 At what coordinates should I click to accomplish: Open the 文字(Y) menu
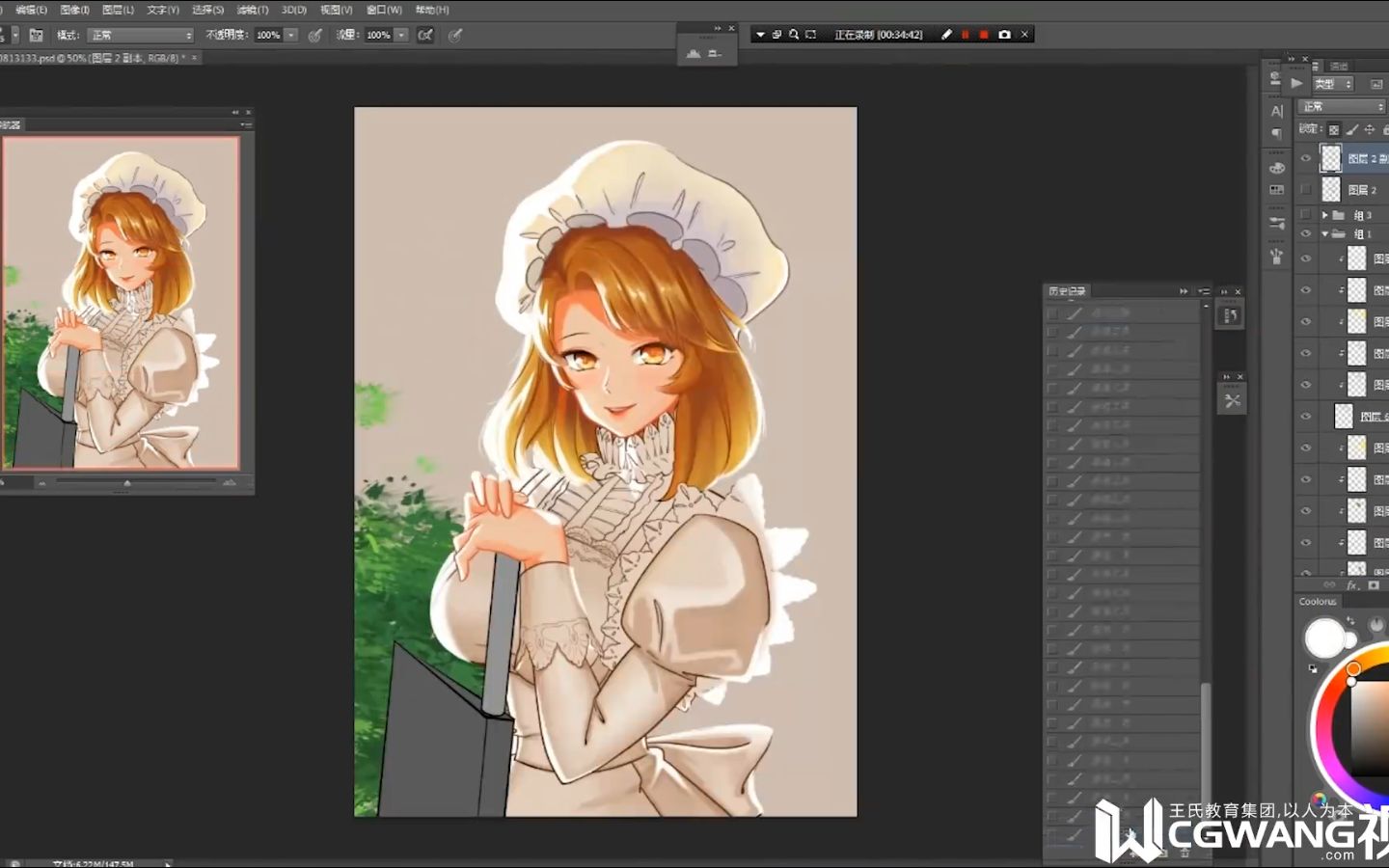tap(162, 10)
